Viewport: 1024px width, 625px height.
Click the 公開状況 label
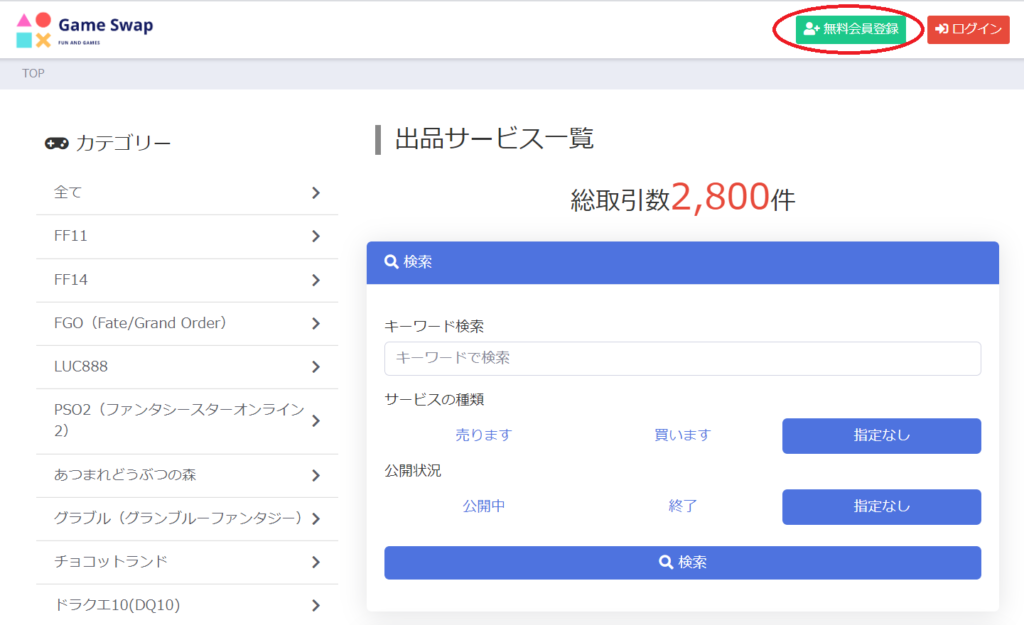[413, 470]
